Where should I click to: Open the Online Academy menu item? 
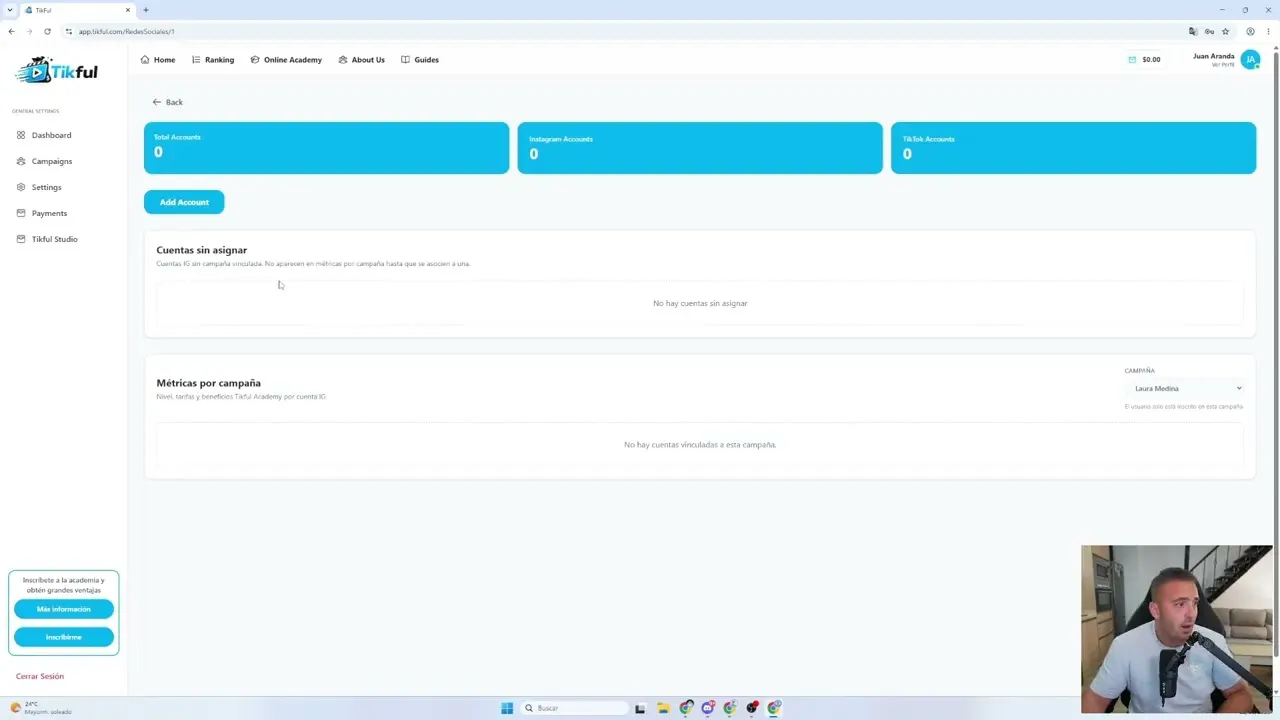(286, 60)
